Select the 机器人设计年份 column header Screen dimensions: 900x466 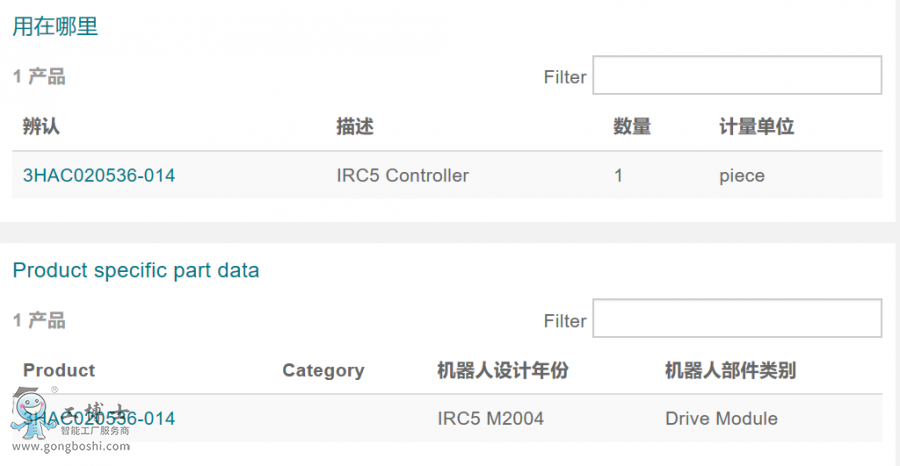[503, 370]
